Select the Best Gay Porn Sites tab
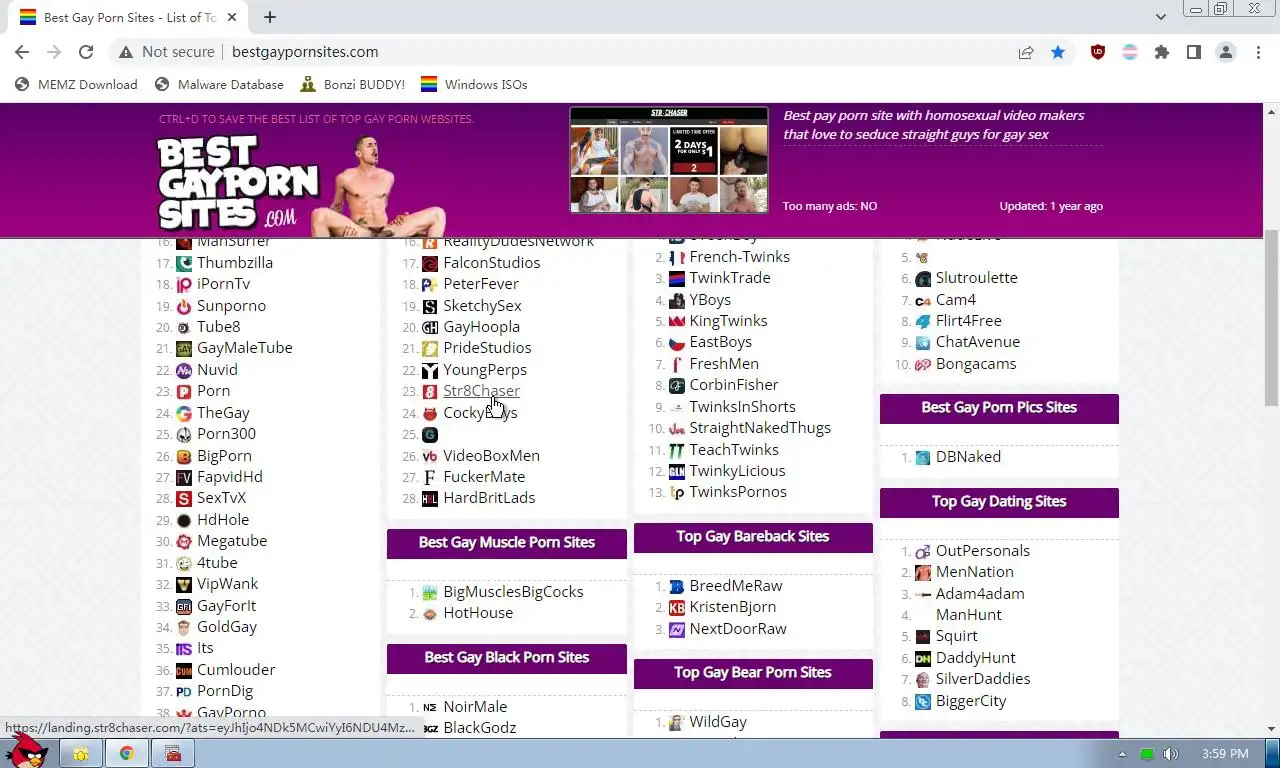 coord(130,17)
